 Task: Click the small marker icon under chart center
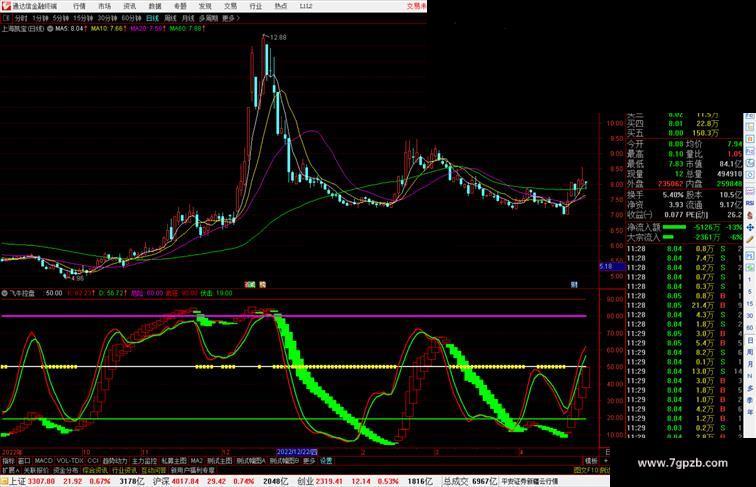(x=250, y=285)
